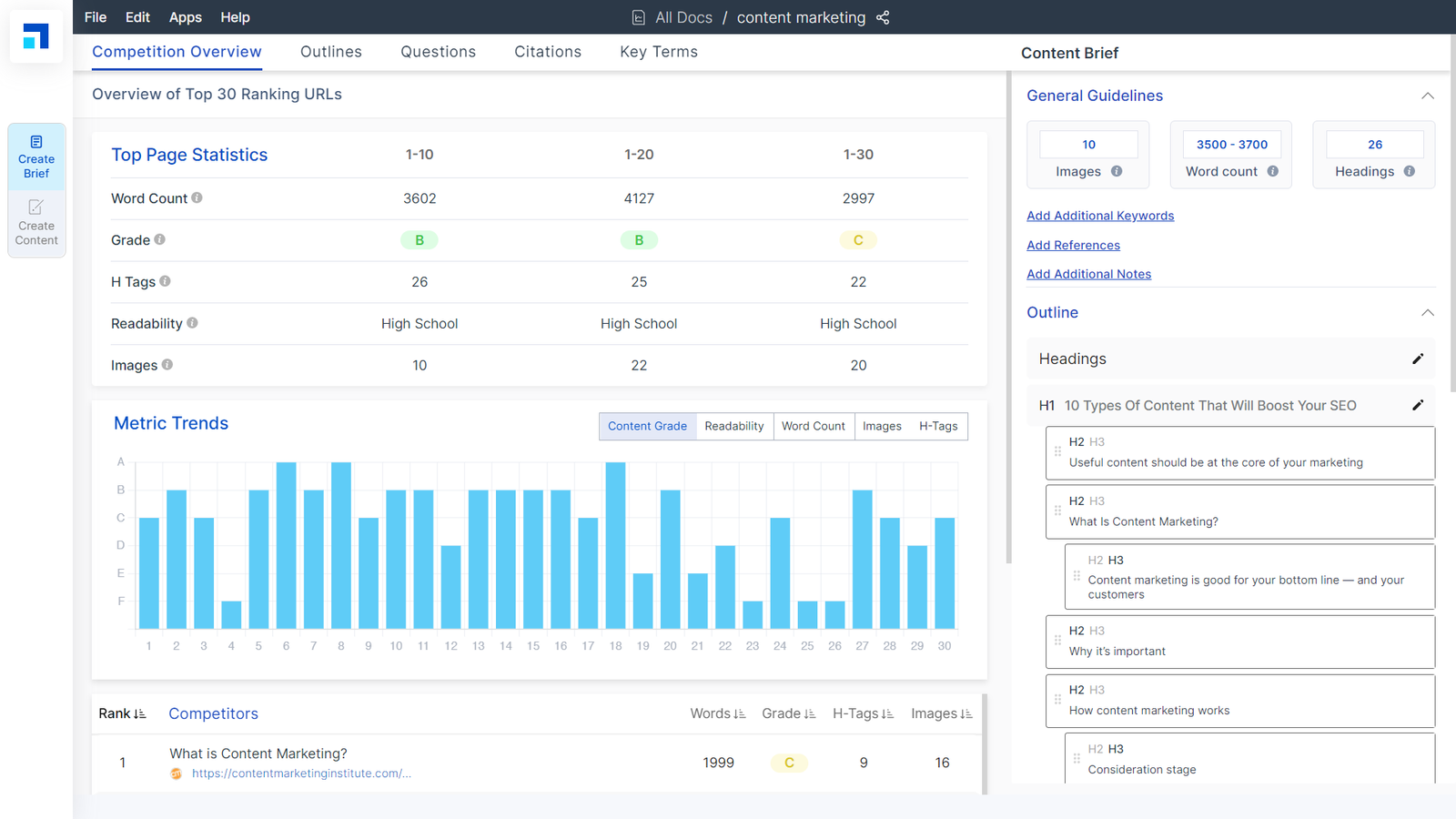This screenshot has width=1456, height=819.
Task: Click the Word count 3500 - 3700 field
Action: click(x=1231, y=145)
